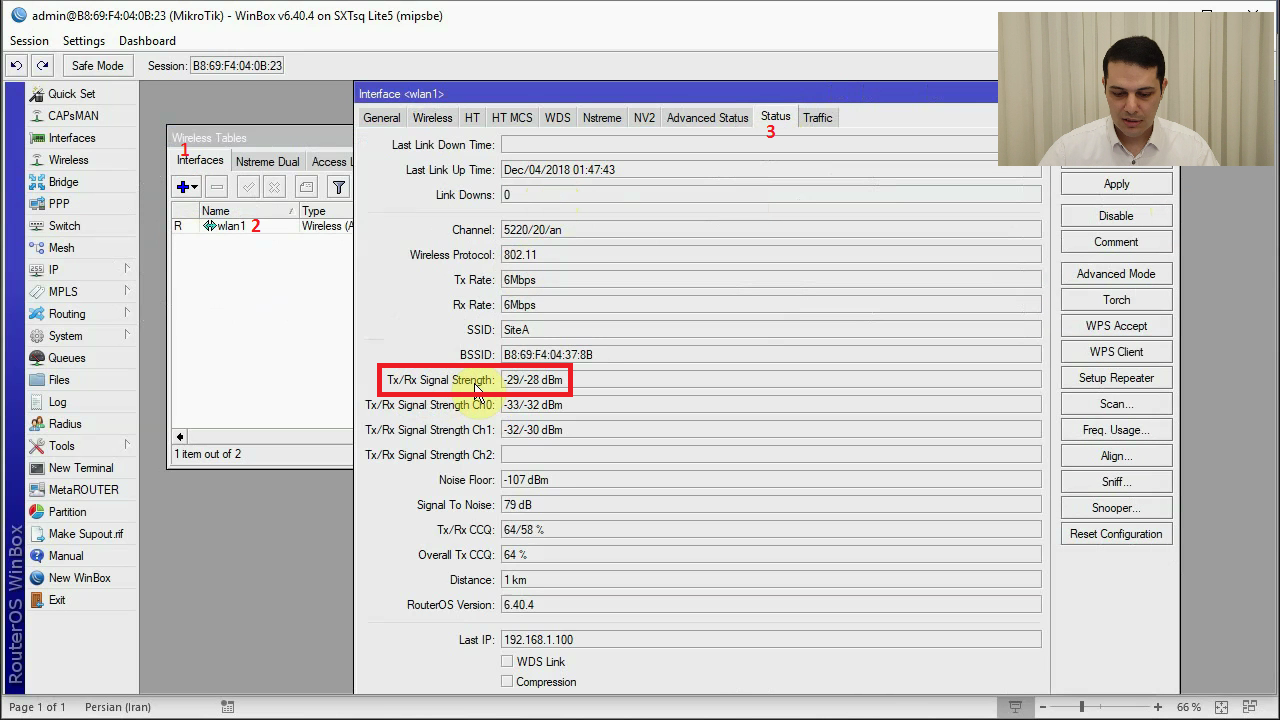The height and width of the screenshot is (720, 1280).
Task: Click the horizontal scroll left arrow in Wireless Tables
Action: pyautogui.click(x=180, y=437)
